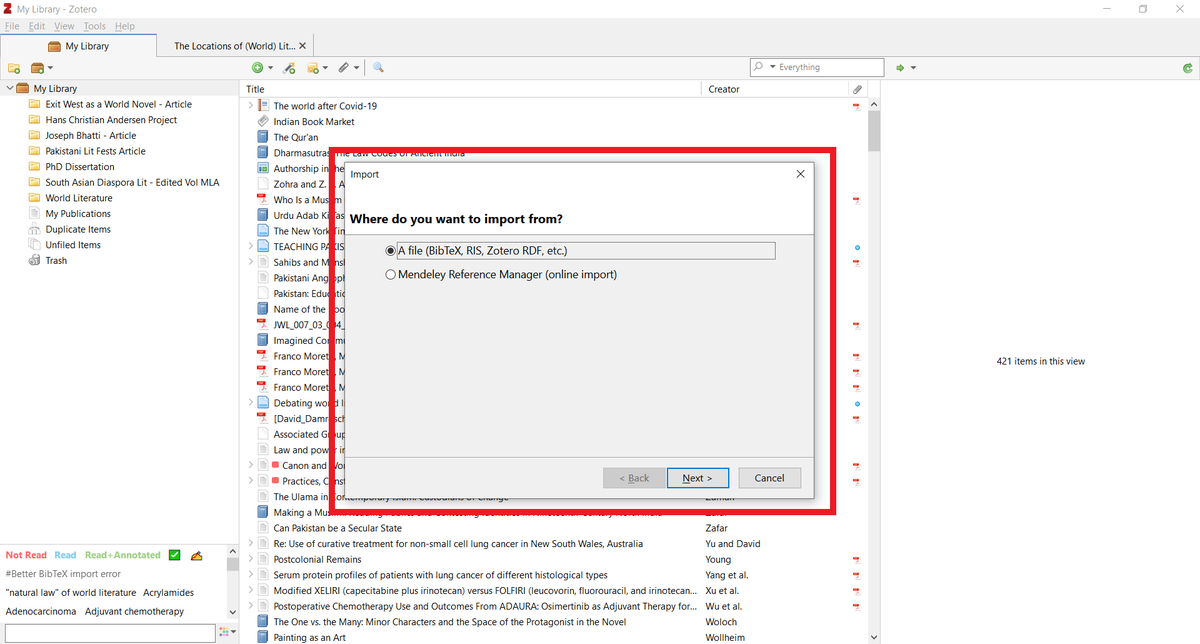
Task: Click the Zotero app icon in title bar
Action: 8,8
